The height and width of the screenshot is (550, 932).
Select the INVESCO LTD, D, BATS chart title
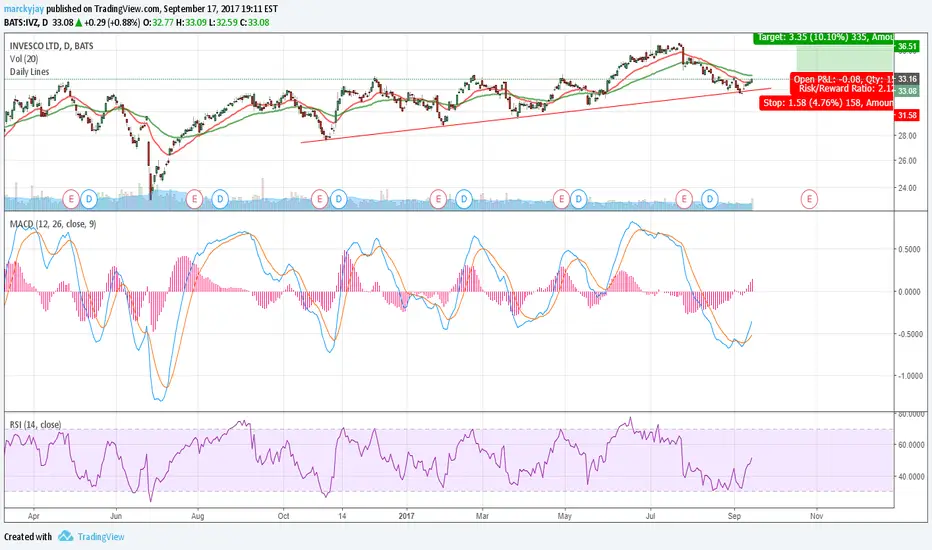(x=51, y=46)
